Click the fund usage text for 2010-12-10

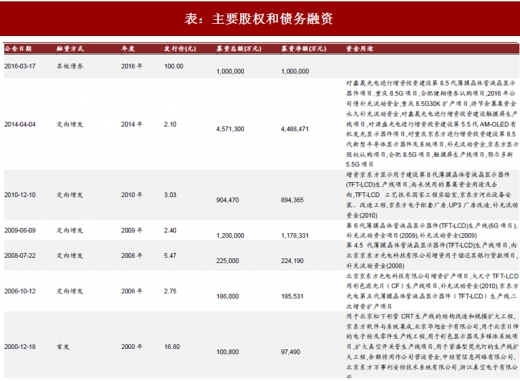click(432, 195)
